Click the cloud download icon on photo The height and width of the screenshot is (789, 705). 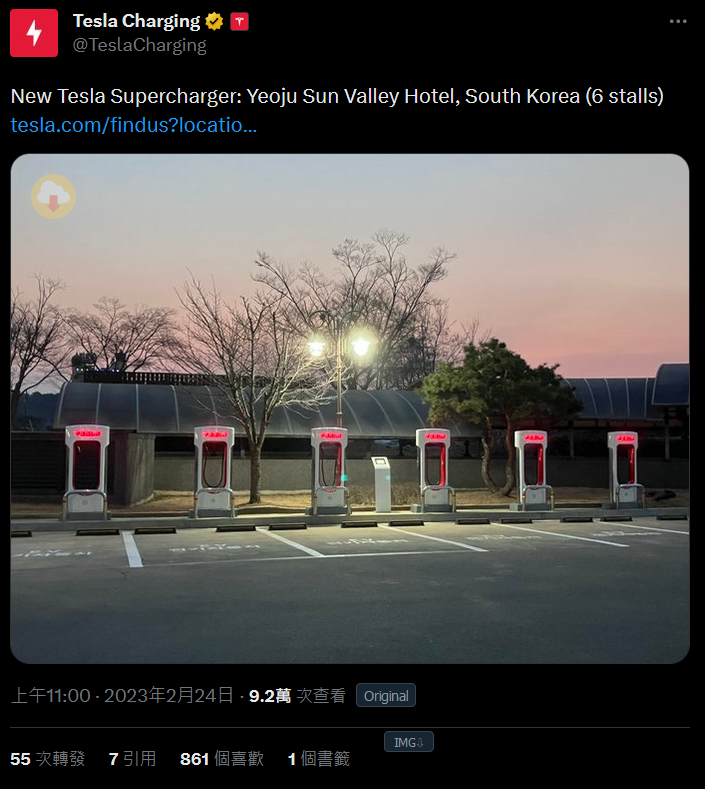[53, 196]
